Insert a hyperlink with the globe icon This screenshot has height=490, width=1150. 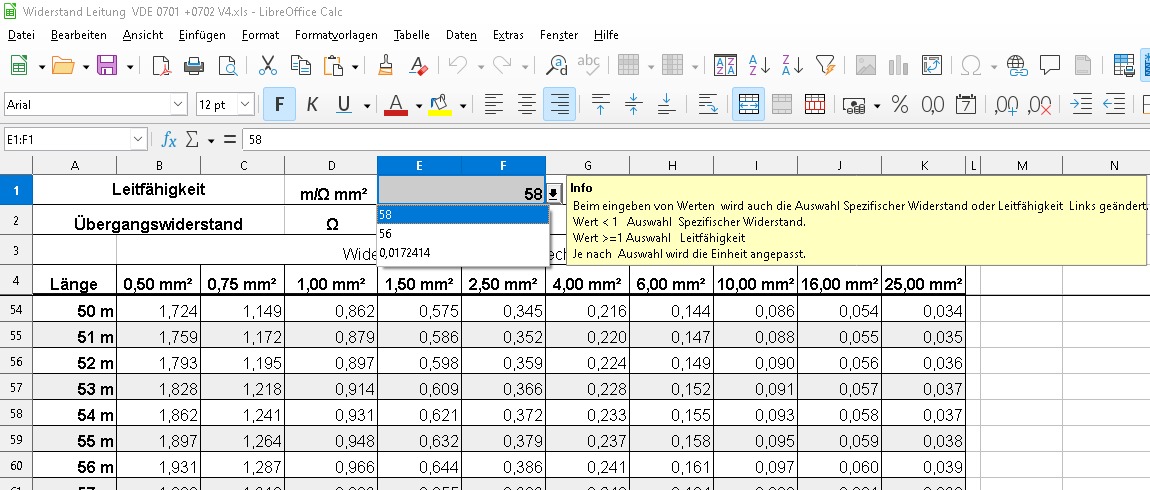(x=1017, y=66)
